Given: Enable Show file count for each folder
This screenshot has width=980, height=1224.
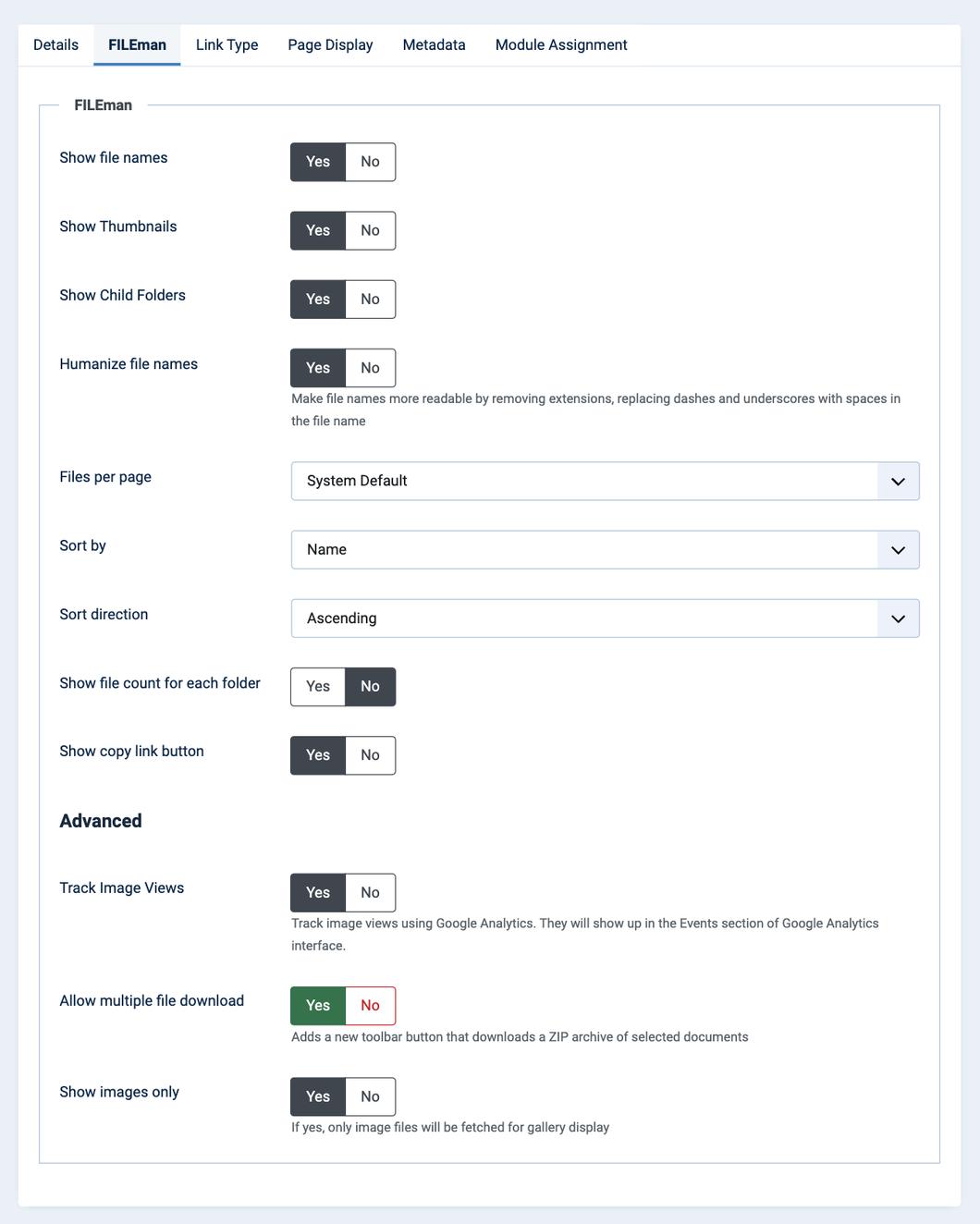Looking at the screenshot, I should (318, 687).
